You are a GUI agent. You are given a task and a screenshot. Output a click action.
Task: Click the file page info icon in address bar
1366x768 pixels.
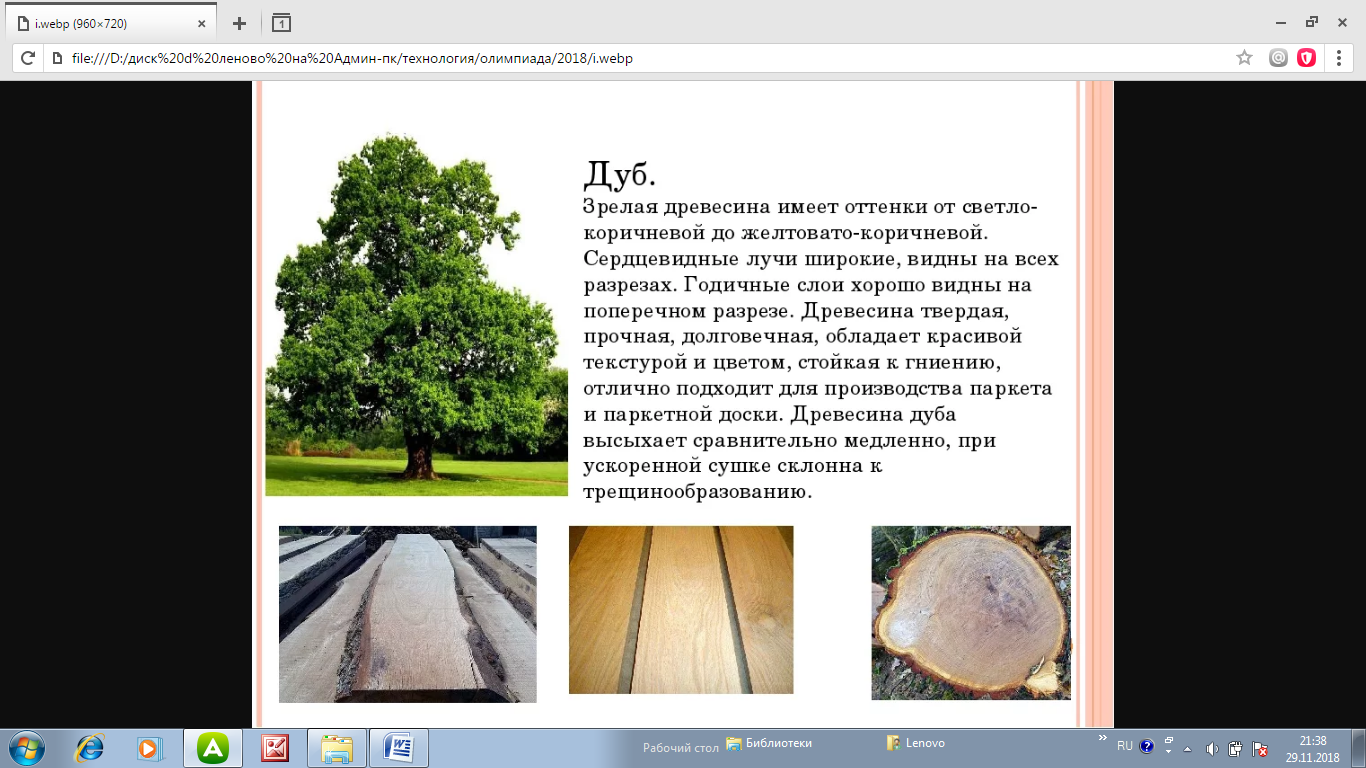[56, 59]
